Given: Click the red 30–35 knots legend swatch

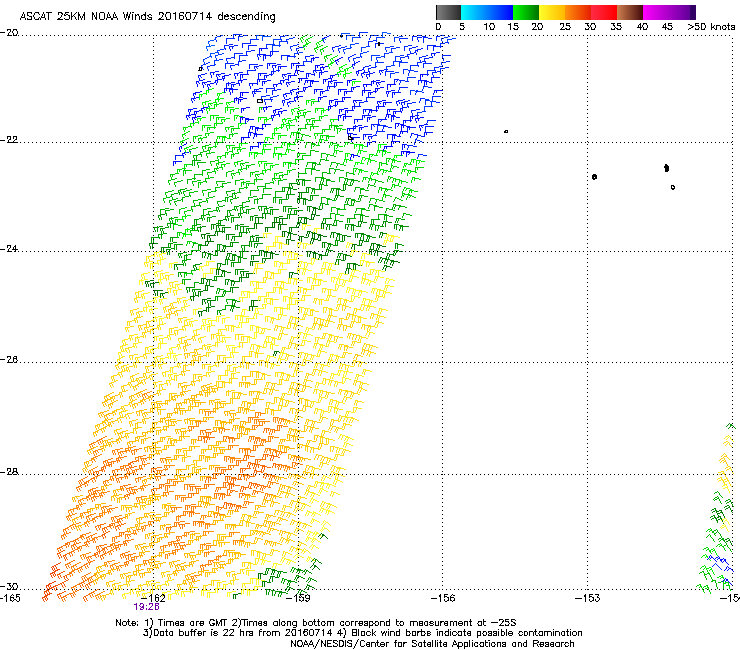Looking at the screenshot, I should [604, 12].
